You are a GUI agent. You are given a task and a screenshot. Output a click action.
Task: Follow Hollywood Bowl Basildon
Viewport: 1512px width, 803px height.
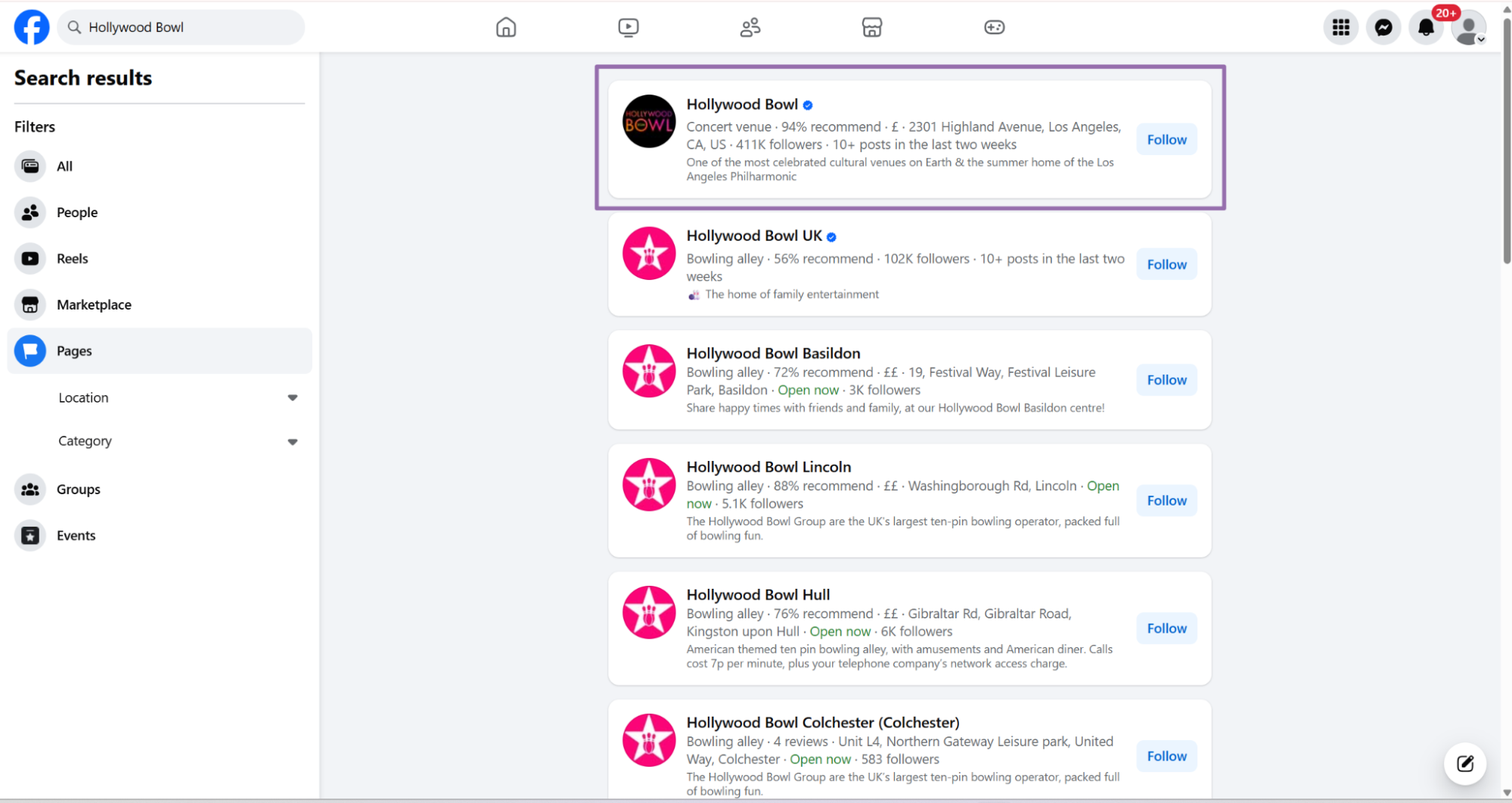click(x=1166, y=380)
